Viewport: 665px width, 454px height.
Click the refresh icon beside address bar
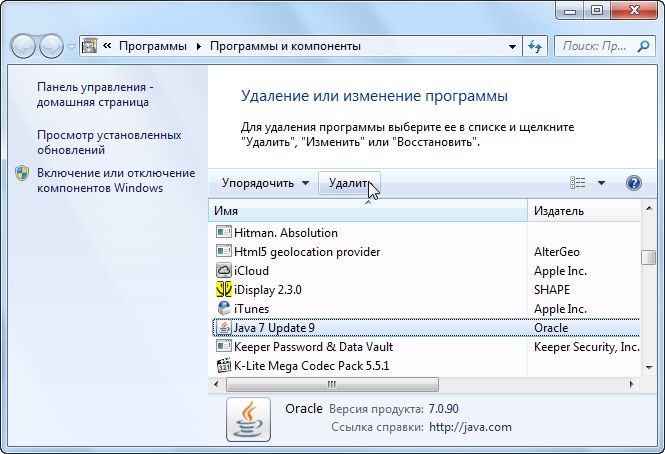coord(535,46)
